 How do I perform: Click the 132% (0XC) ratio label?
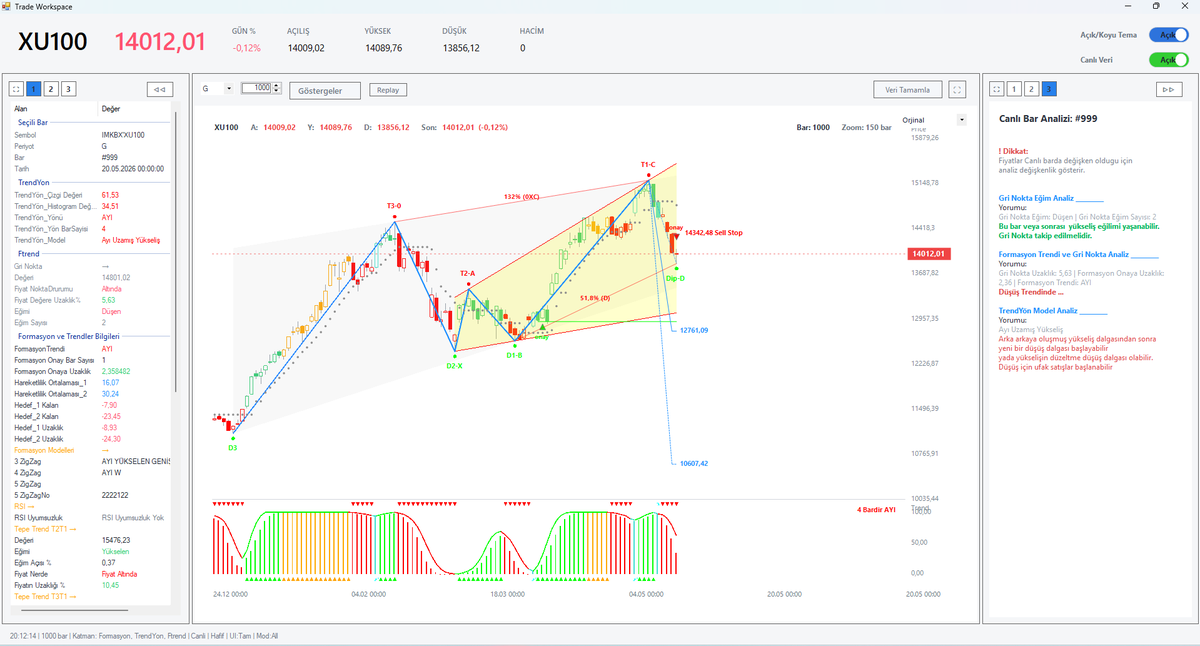point(522,197)
